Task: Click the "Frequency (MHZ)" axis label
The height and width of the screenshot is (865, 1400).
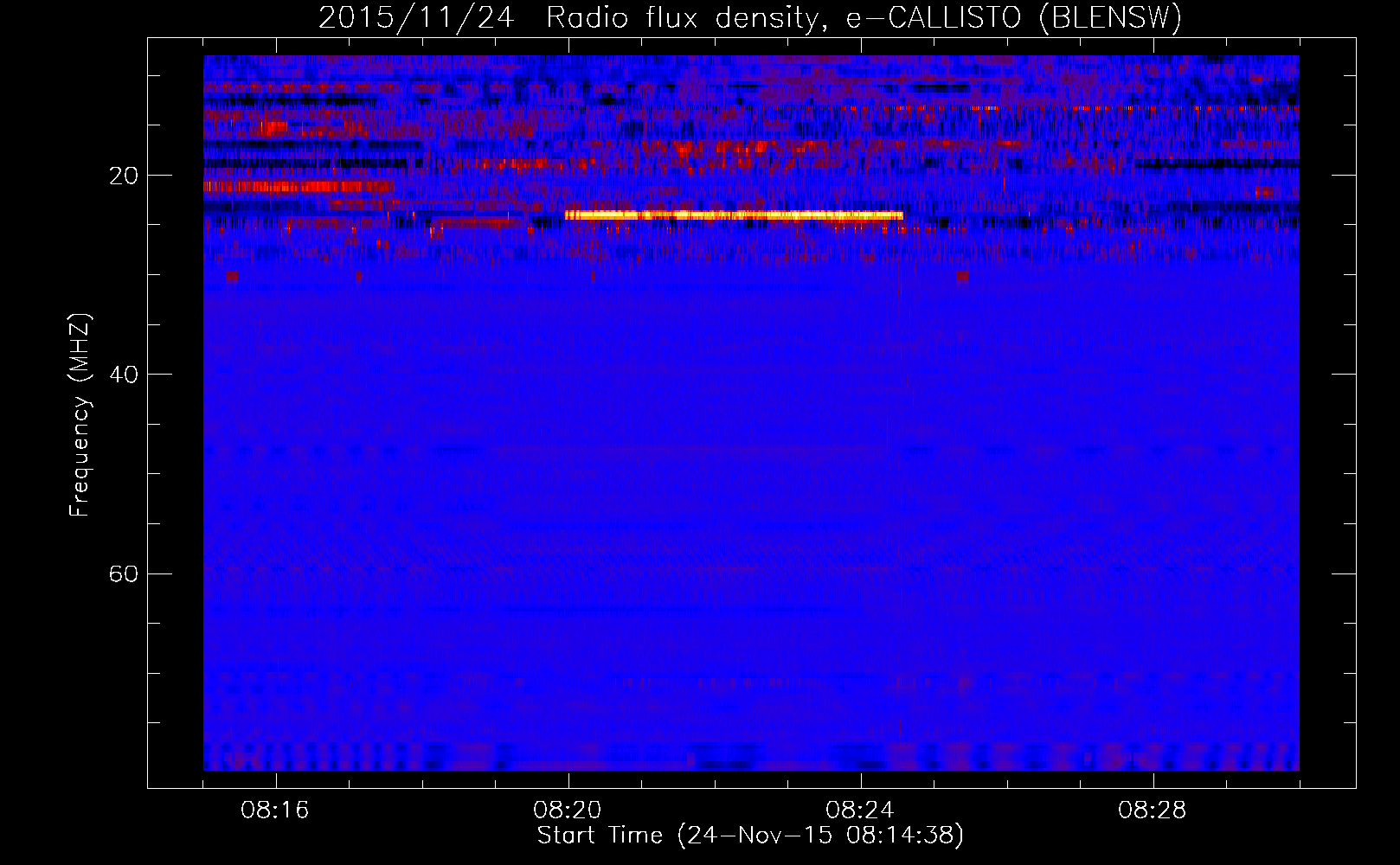Action: click(x=80, y=415)
